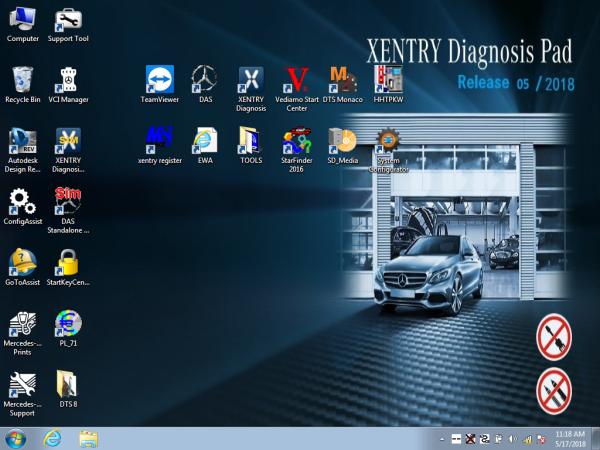Select System Configurator gear icon
Viewport: 600px width, 450px height.
[388, 150]
